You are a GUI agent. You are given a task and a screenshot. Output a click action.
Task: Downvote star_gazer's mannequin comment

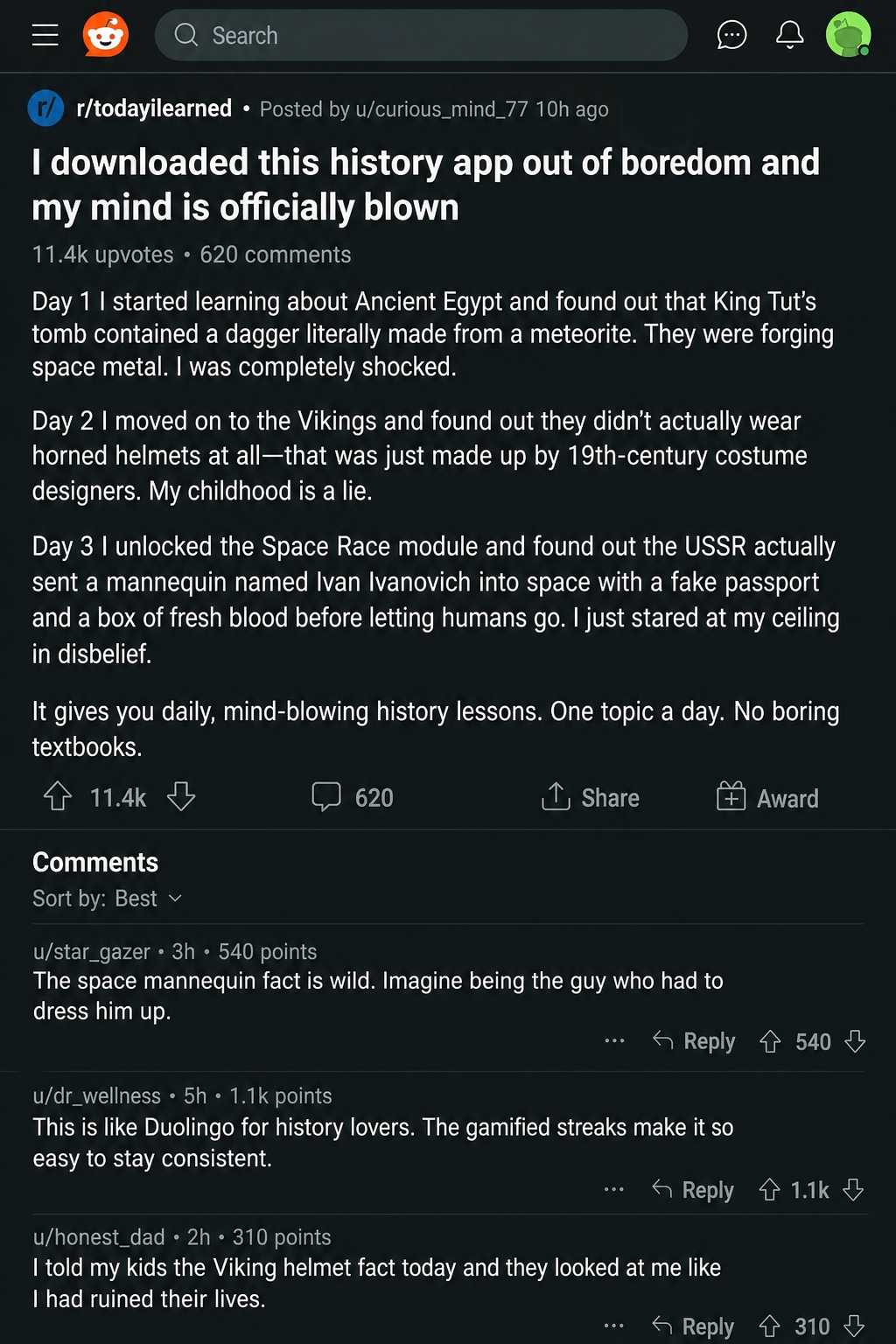point(855,1041)
